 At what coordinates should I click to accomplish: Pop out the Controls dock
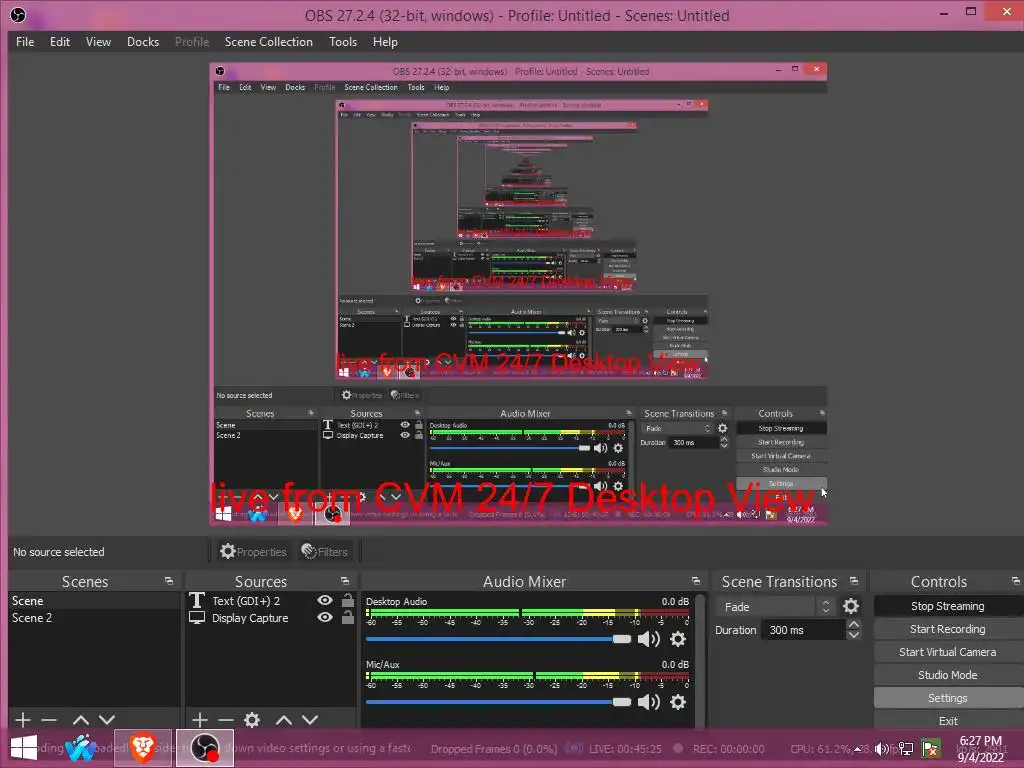pos(1016,581)
